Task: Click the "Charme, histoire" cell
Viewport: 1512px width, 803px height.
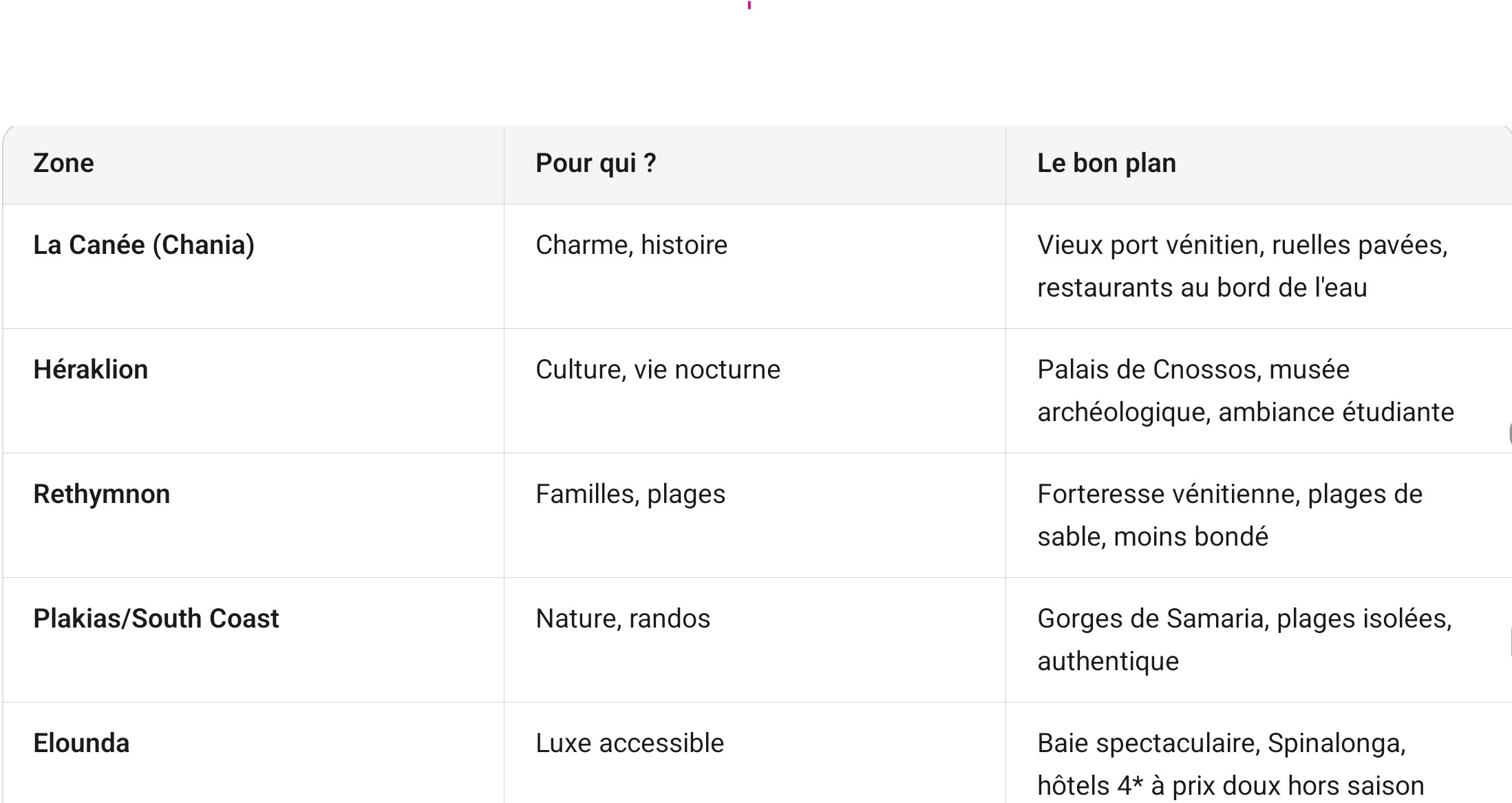Action: click(x=631, y=246)
